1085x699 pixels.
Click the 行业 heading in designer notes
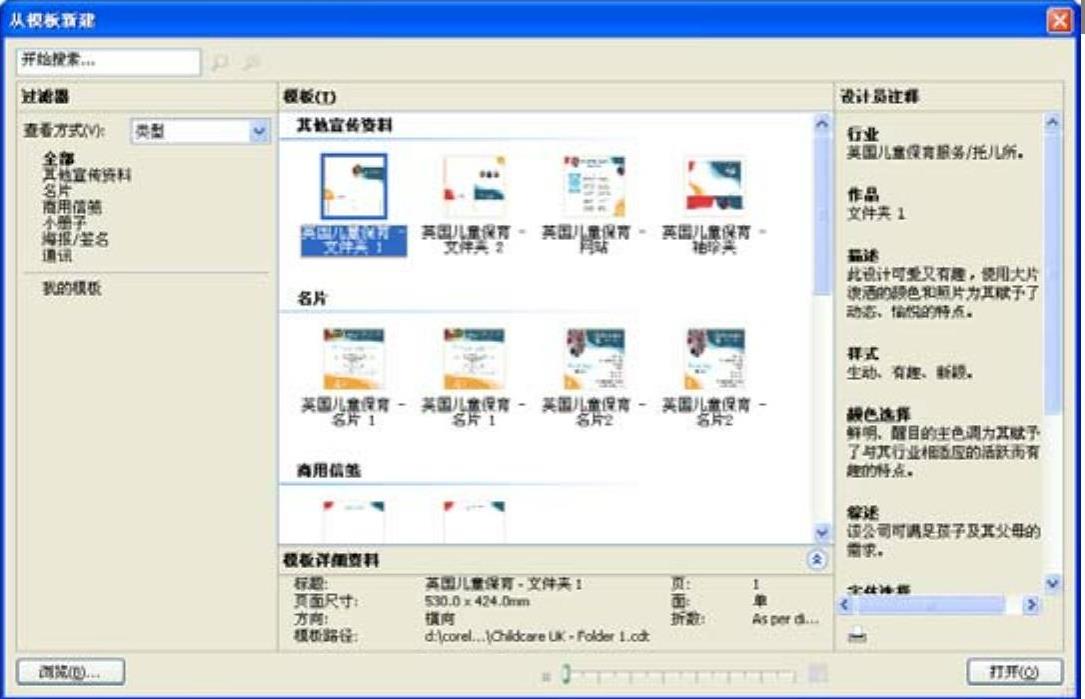(x=863, y=134)
